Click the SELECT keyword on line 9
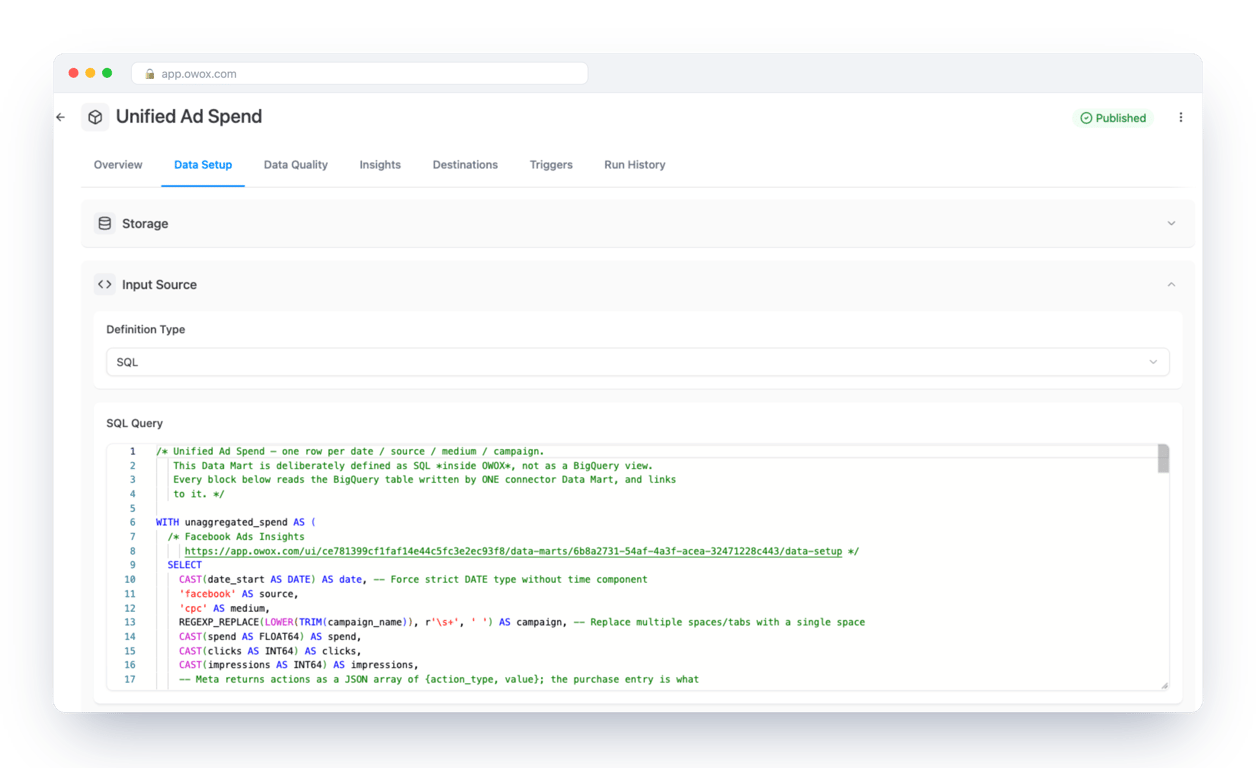 coord(185,565)
